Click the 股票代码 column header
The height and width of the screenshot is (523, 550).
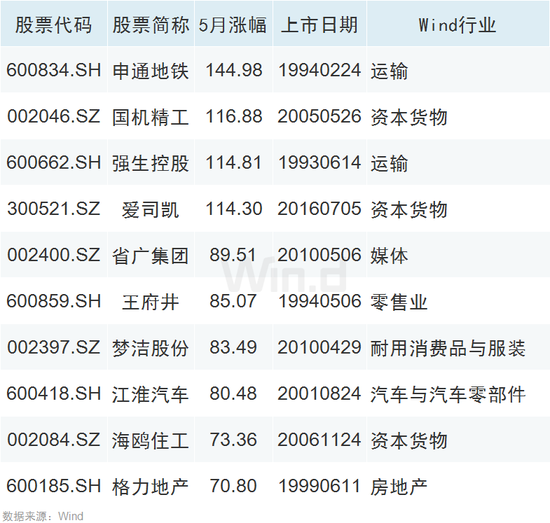tap(54, 25)
